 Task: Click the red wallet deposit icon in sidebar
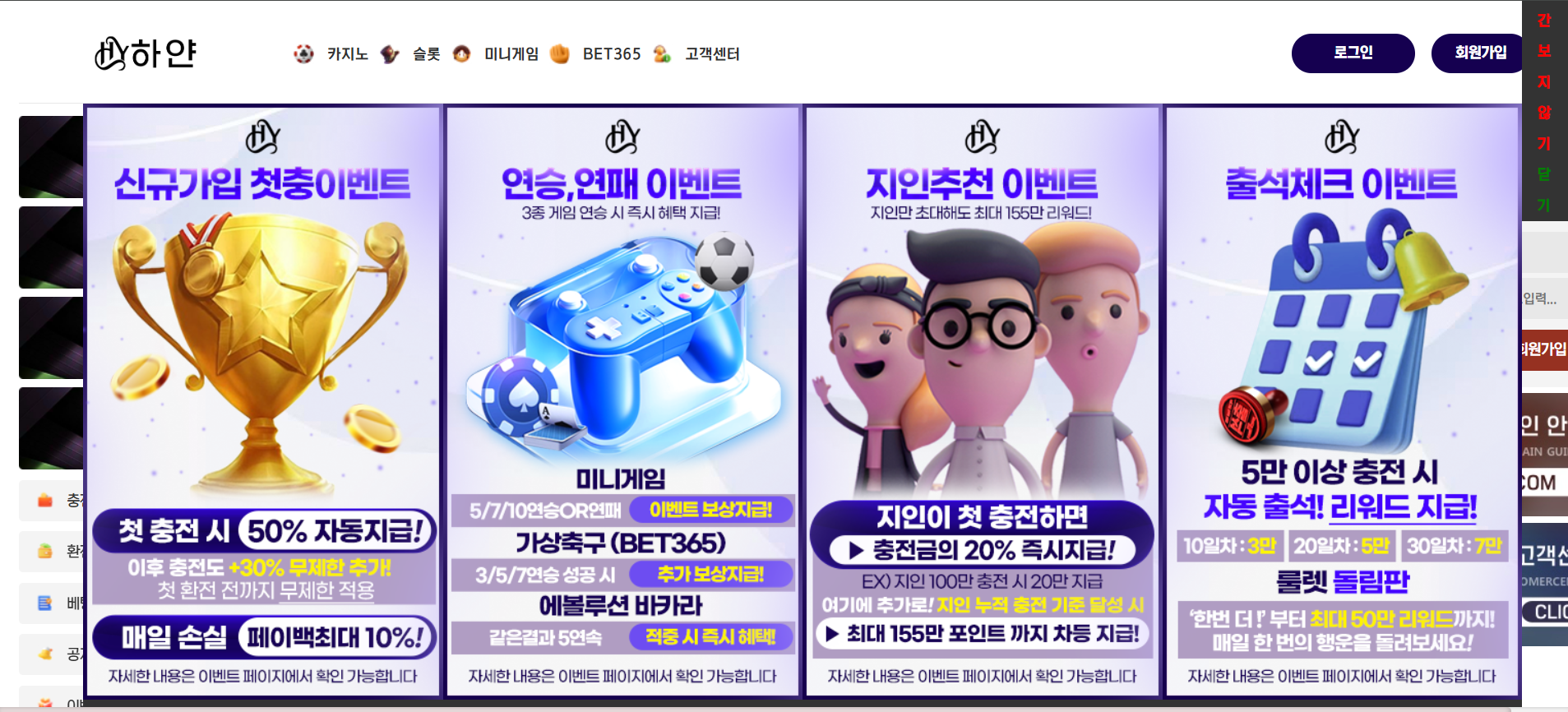tap(45, 500)
